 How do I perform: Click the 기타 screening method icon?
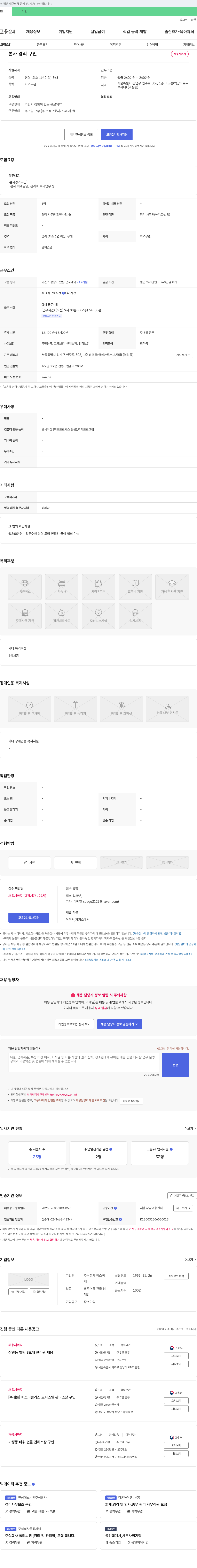point(164,862)
